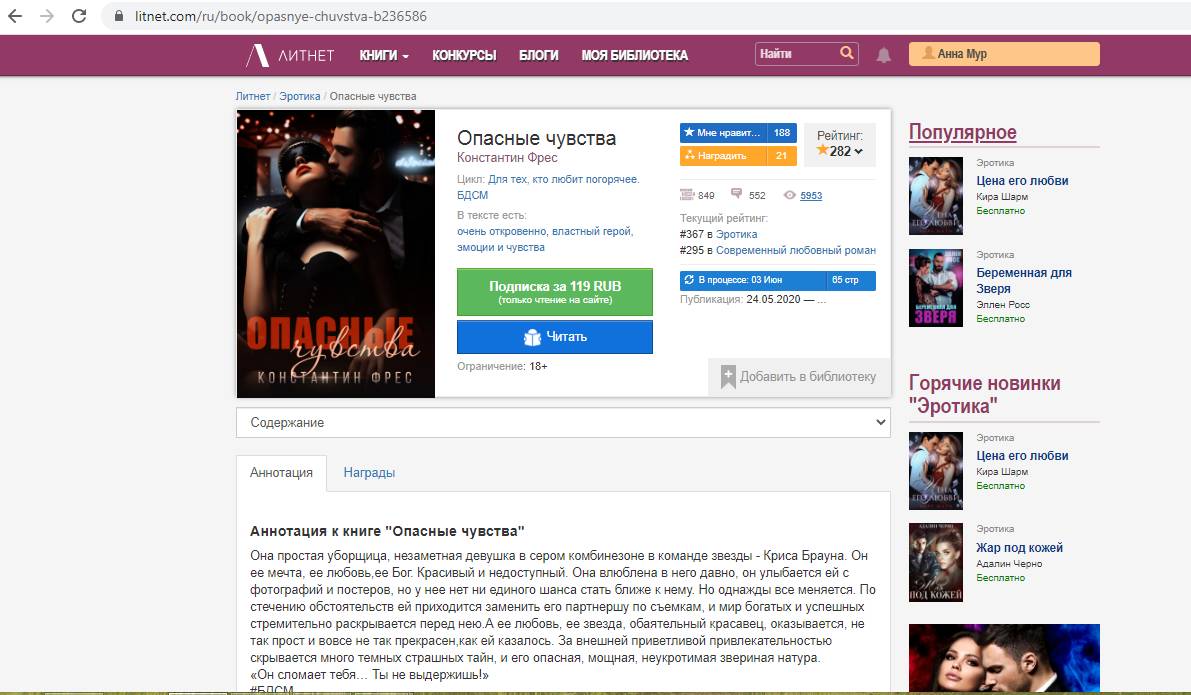Viewport: 1191px width, 695px height.
Task: Open notifications bell icon
Action: coord(883,55)
